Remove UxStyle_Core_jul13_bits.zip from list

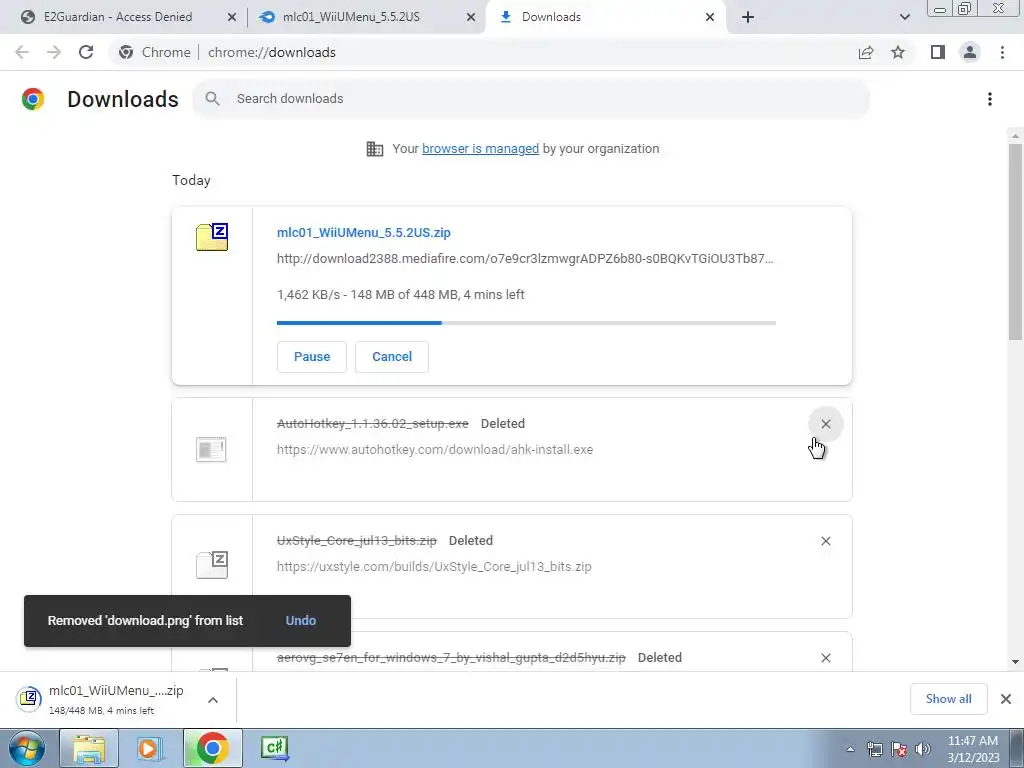(x=825, y=541)
